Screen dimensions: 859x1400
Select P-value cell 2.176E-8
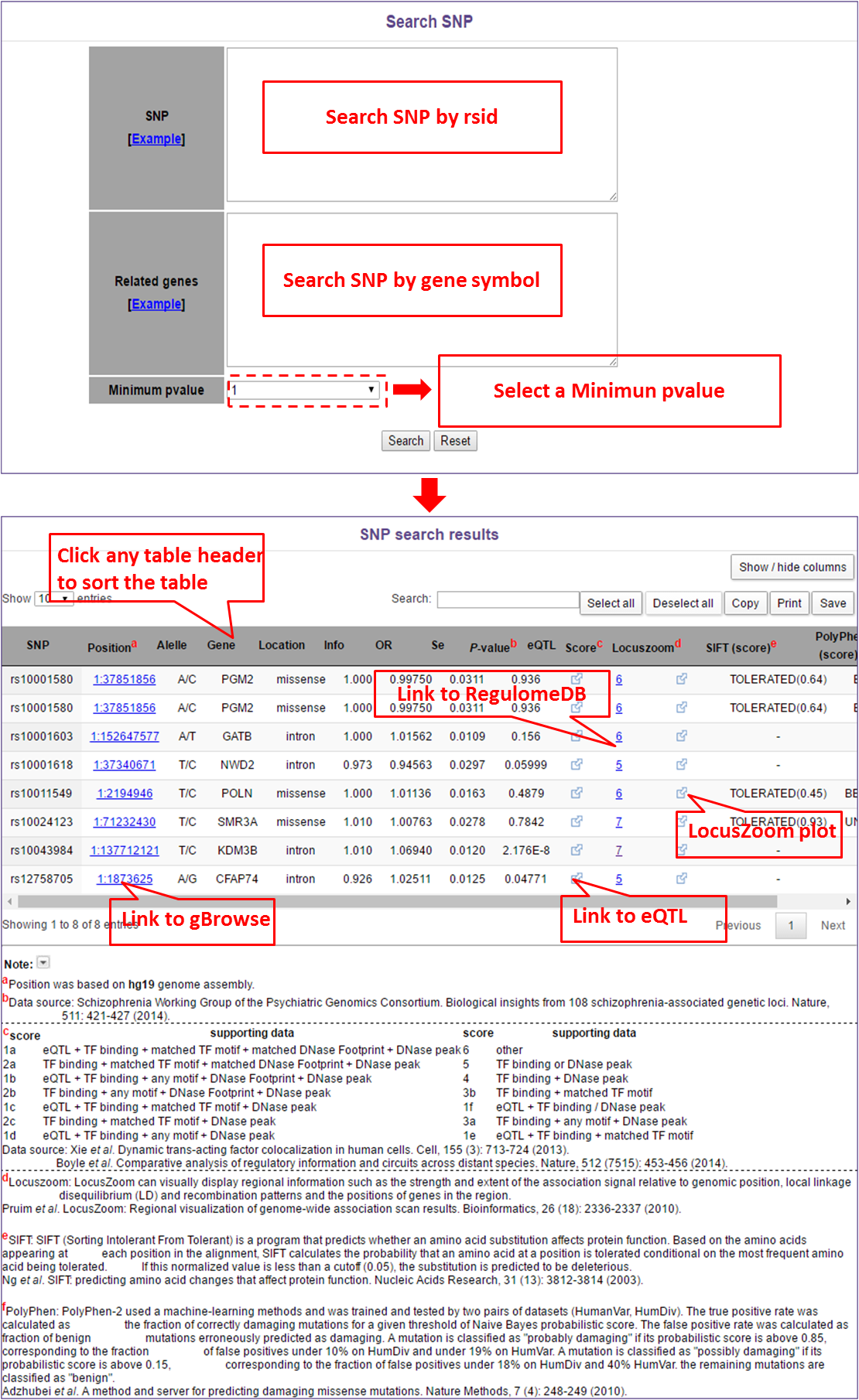(x=526, y=851)
